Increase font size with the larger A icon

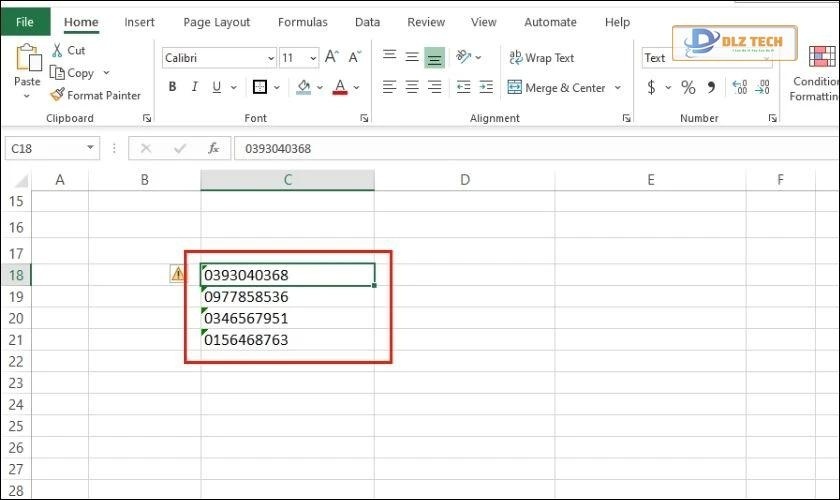pos(333,58)
